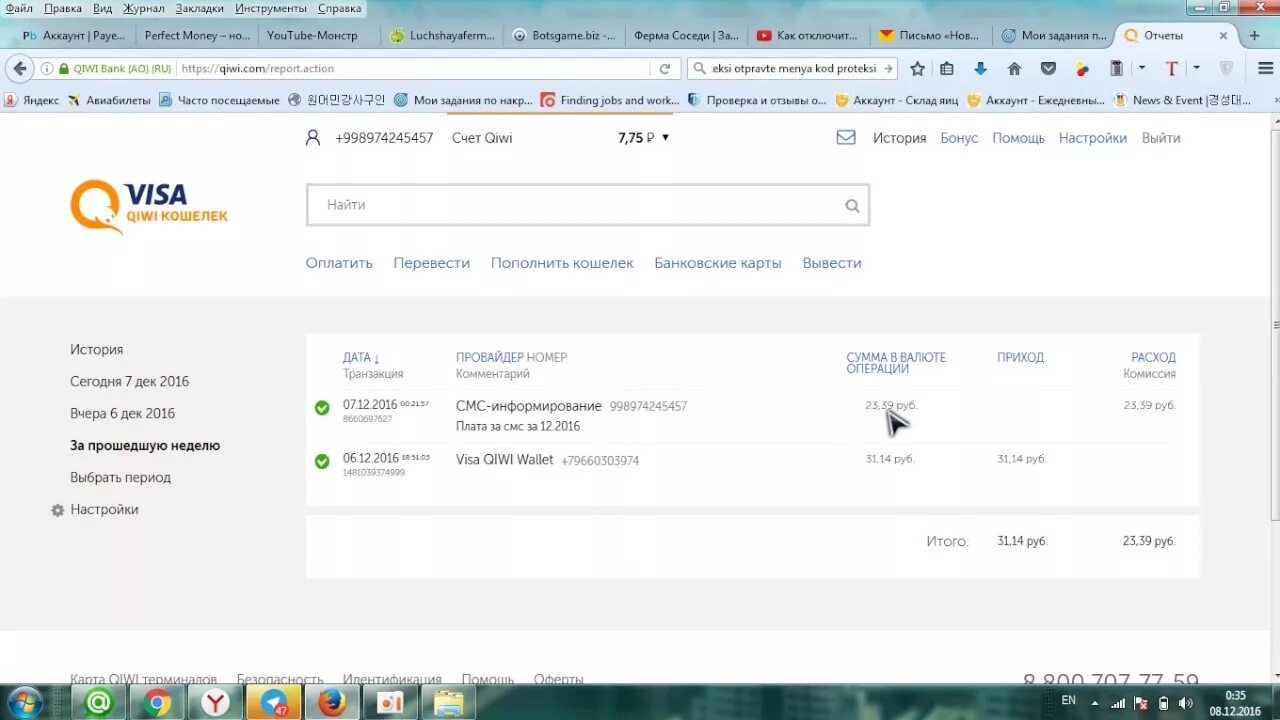Click the Visa QIWI Кошелек logo
Screen dimensions: 1280x720
pyautogui.click(x=149, y=206)
